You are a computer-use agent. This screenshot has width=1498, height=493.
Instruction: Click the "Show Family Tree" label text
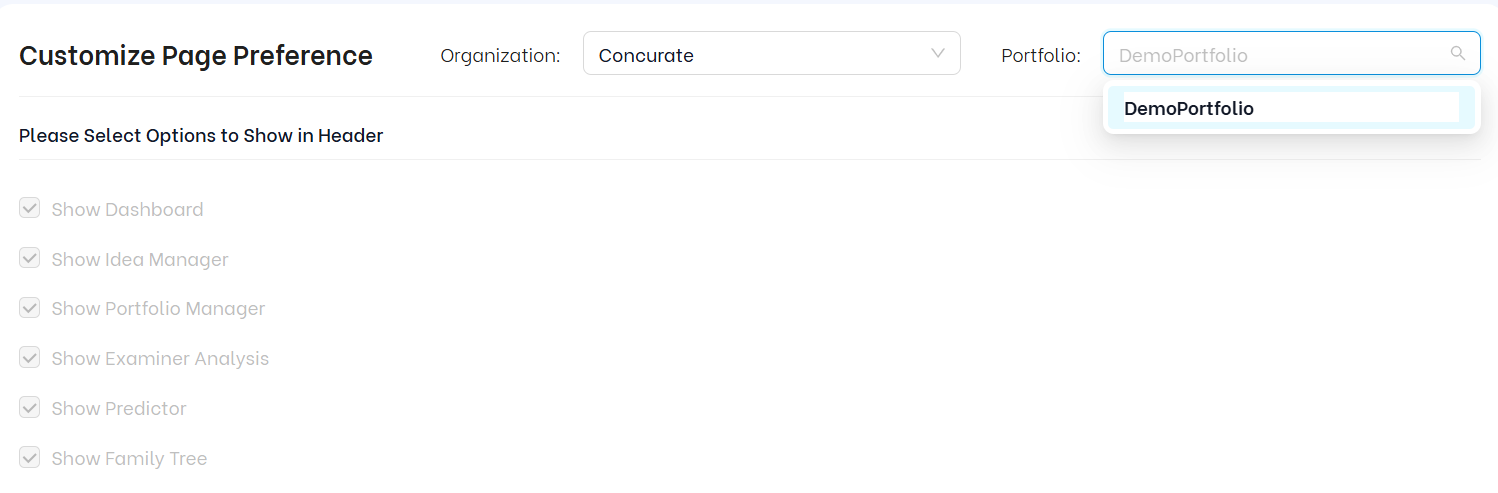(129, 458)
